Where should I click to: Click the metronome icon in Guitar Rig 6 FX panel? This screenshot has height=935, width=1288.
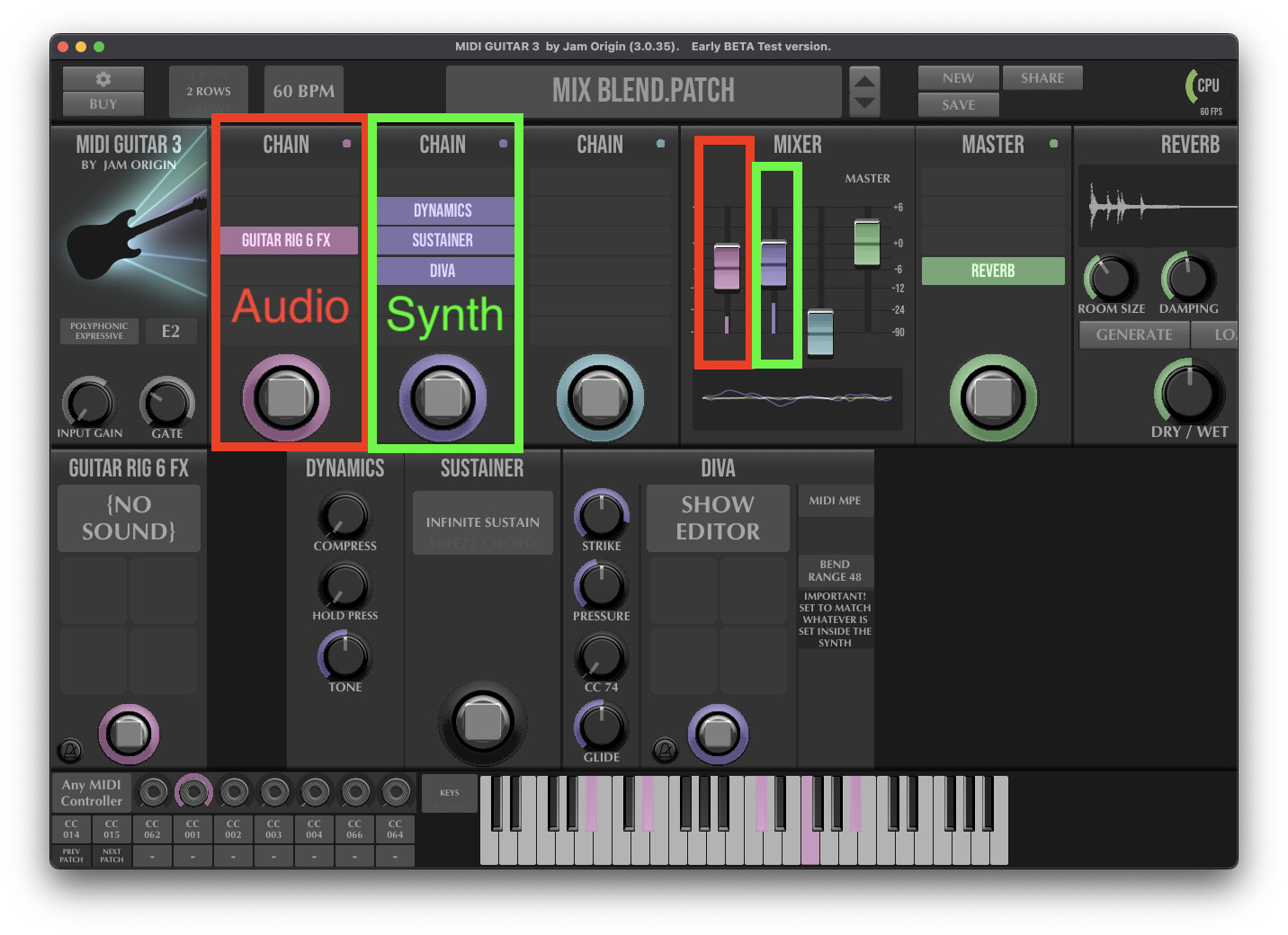[70, 750]
